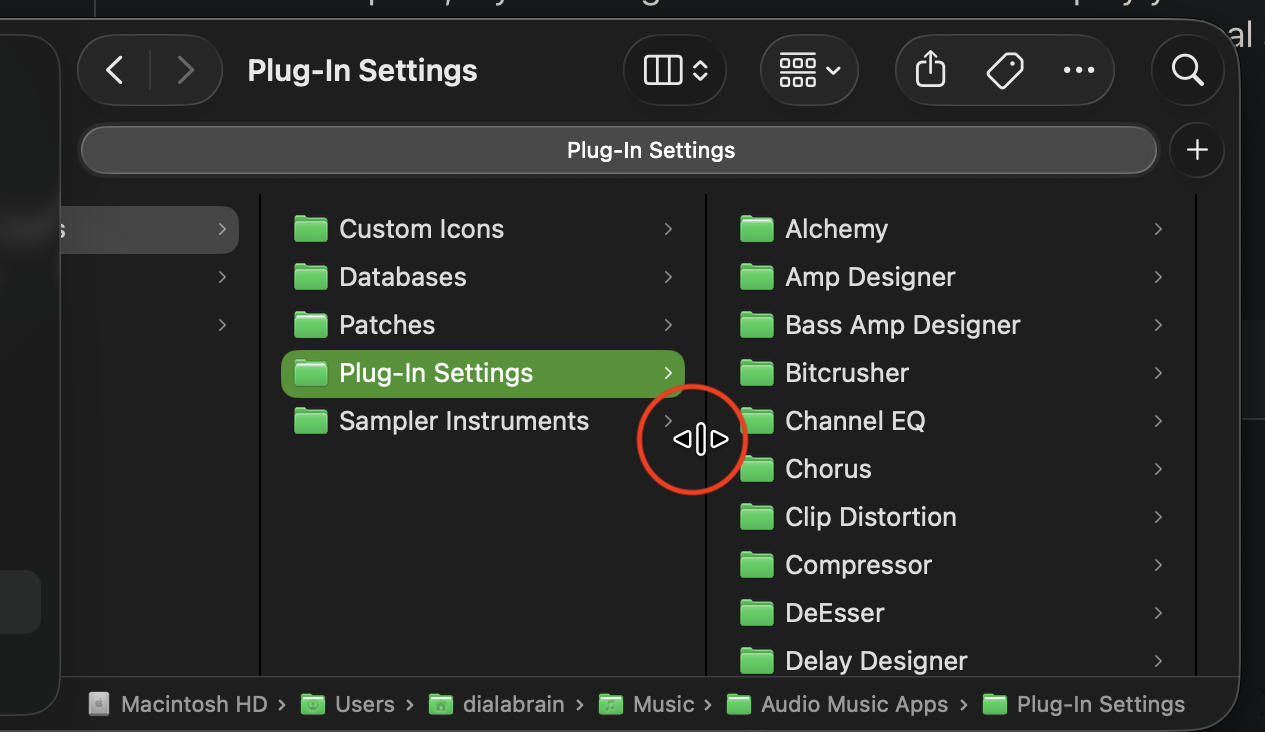
Task: Open the Custom Icons folder
Action: (421, 229)
